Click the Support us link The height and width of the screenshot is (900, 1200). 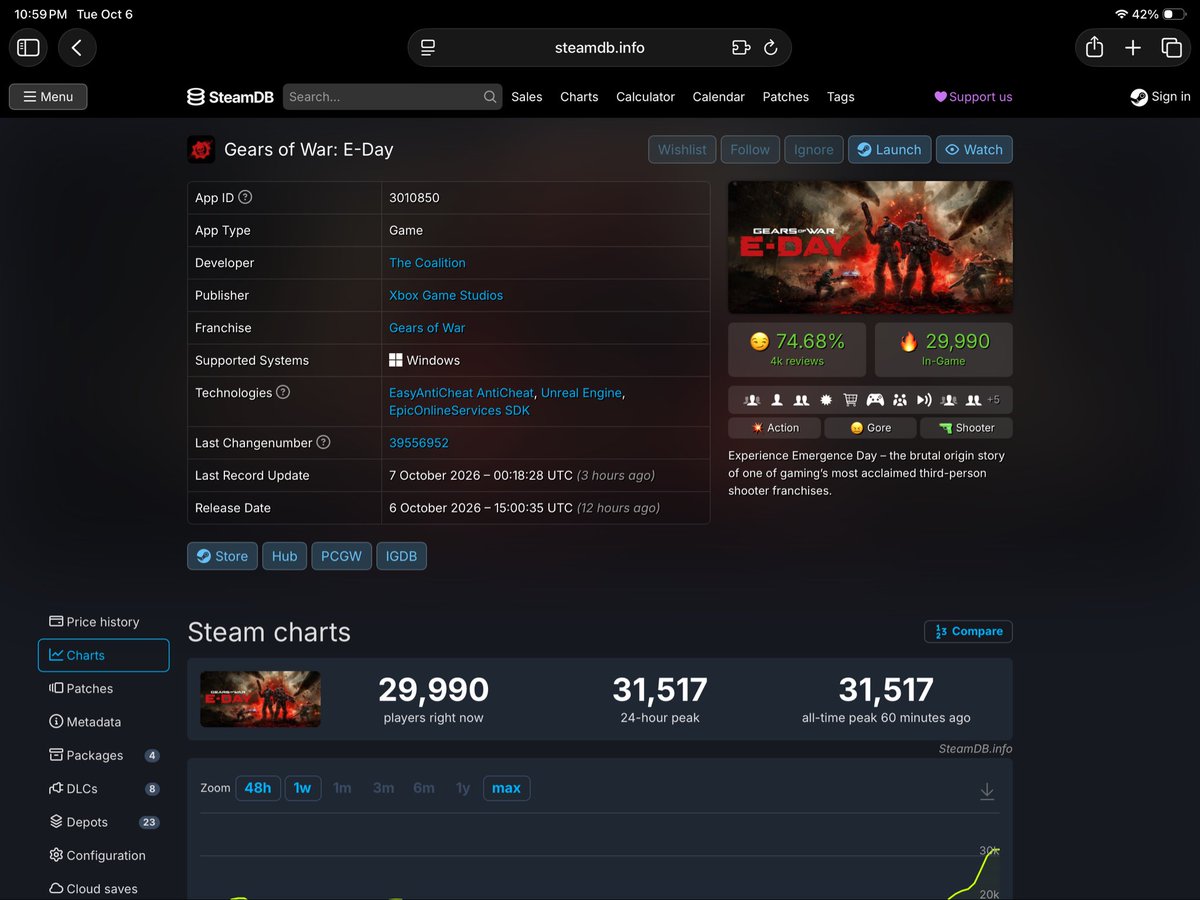pyautogui.click(x=973, y=97)
